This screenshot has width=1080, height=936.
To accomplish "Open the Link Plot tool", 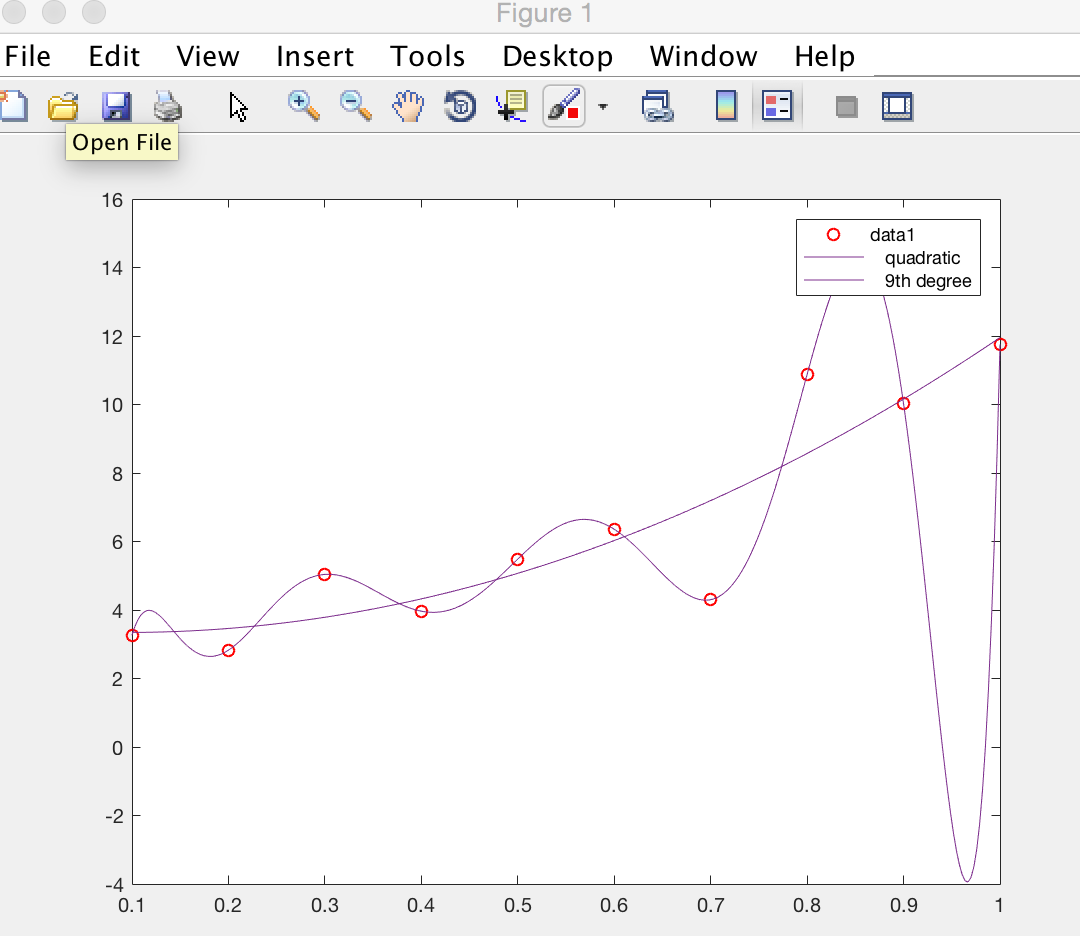I will (659, 106).
